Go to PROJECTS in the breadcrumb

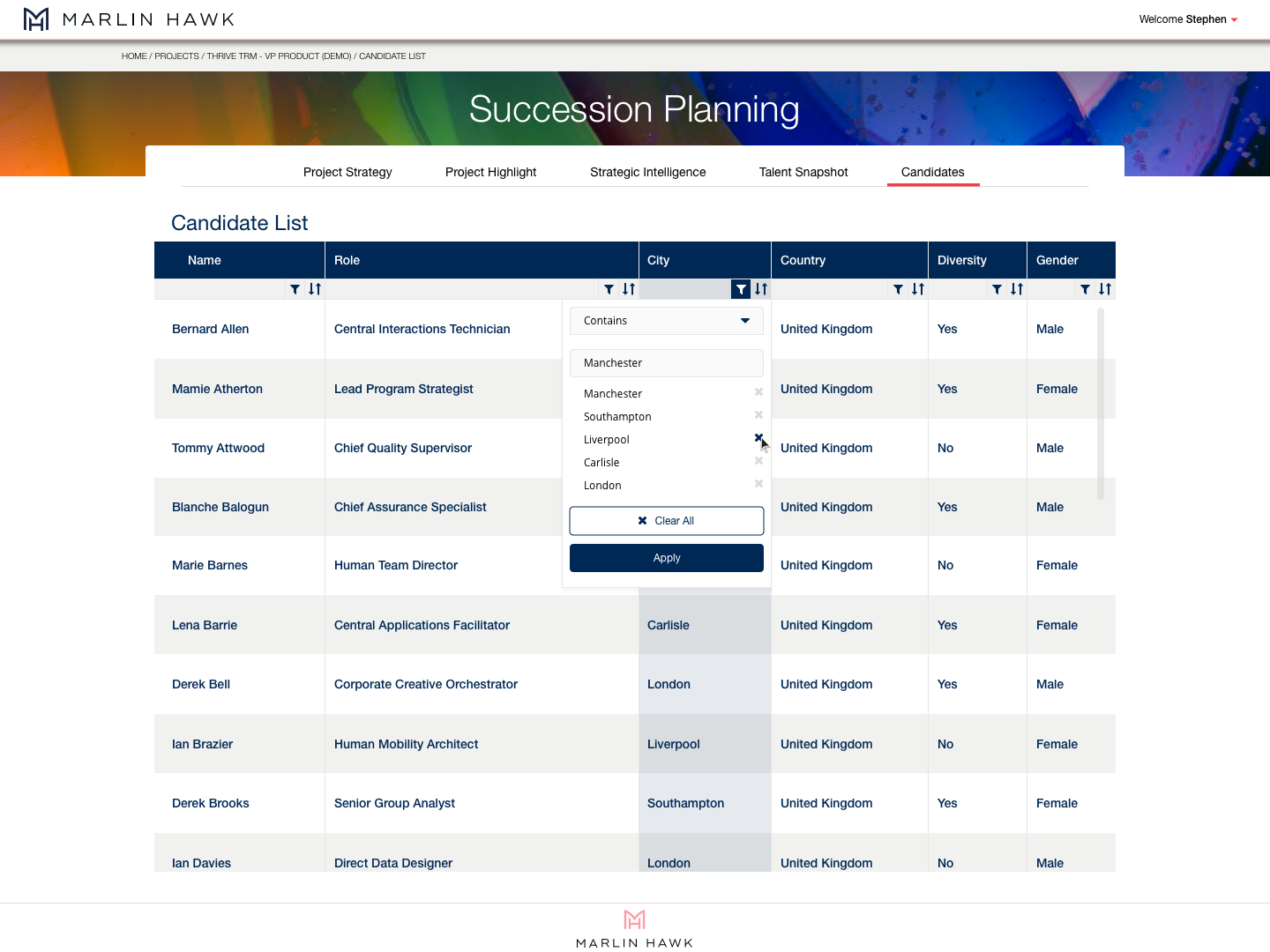pyautogui.click(x=176, y=56)
